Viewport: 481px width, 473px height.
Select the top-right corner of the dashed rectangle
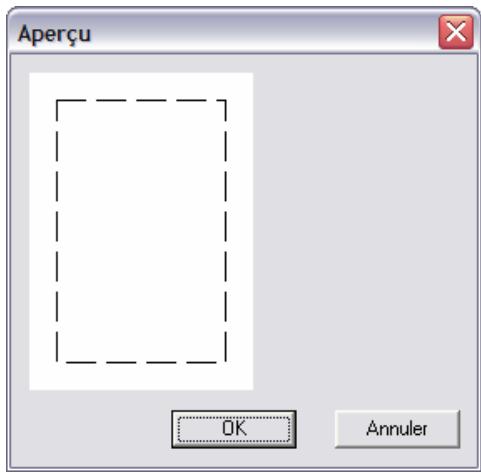click(x=226, y=100)
